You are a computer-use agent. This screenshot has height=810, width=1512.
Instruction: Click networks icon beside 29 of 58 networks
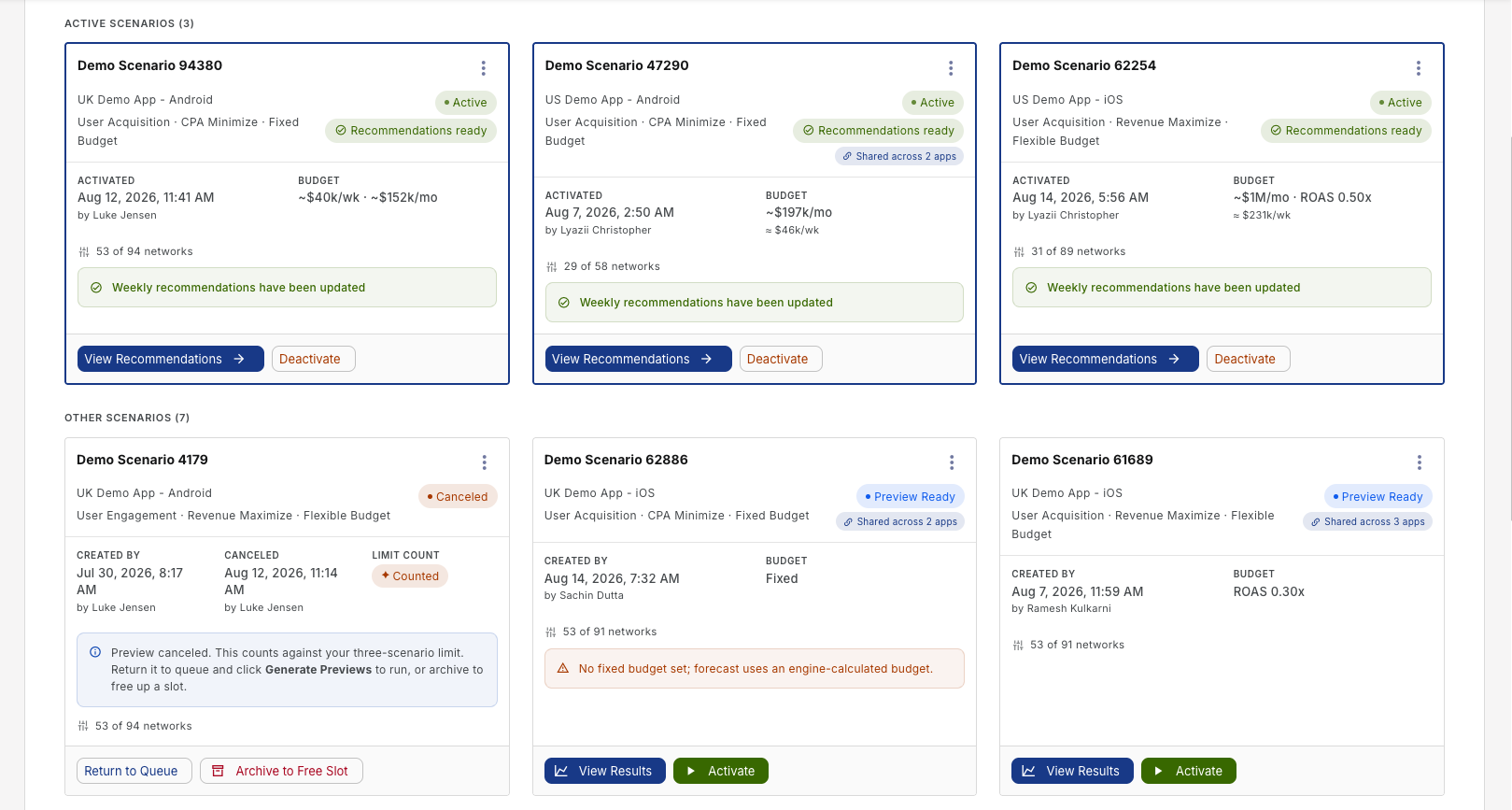551,267
